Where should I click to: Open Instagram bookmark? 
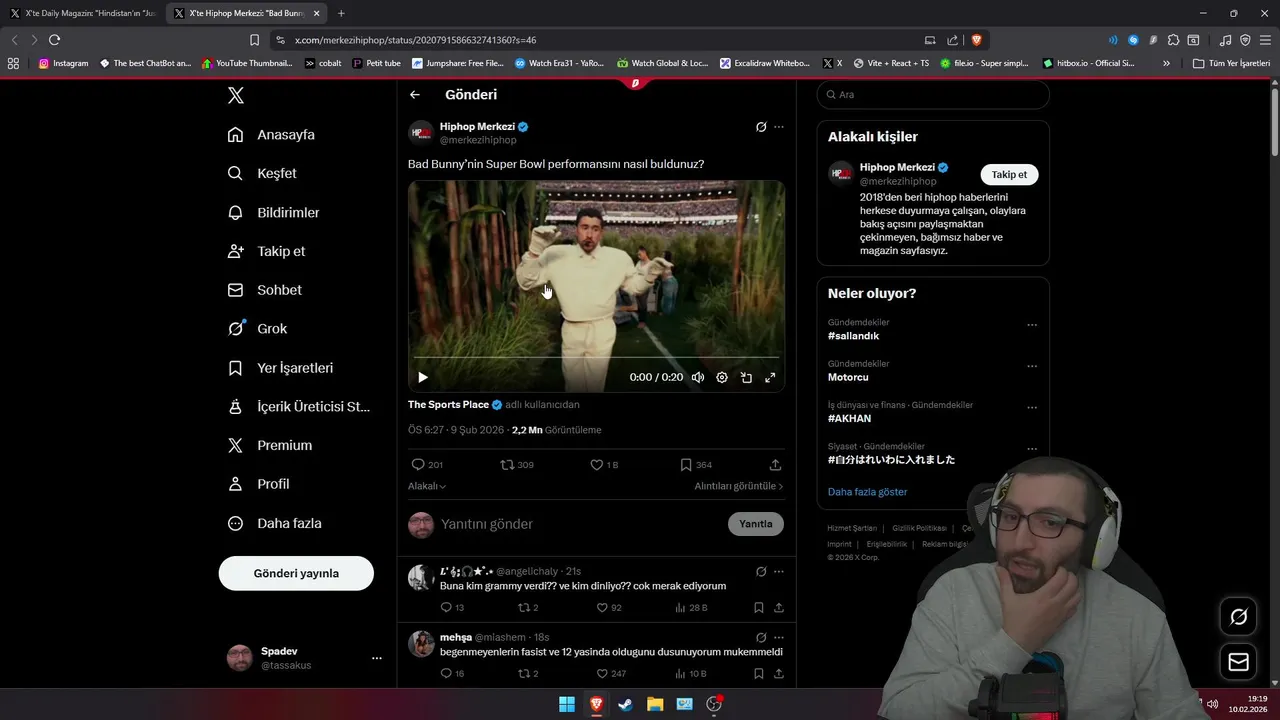pos(64,63)
